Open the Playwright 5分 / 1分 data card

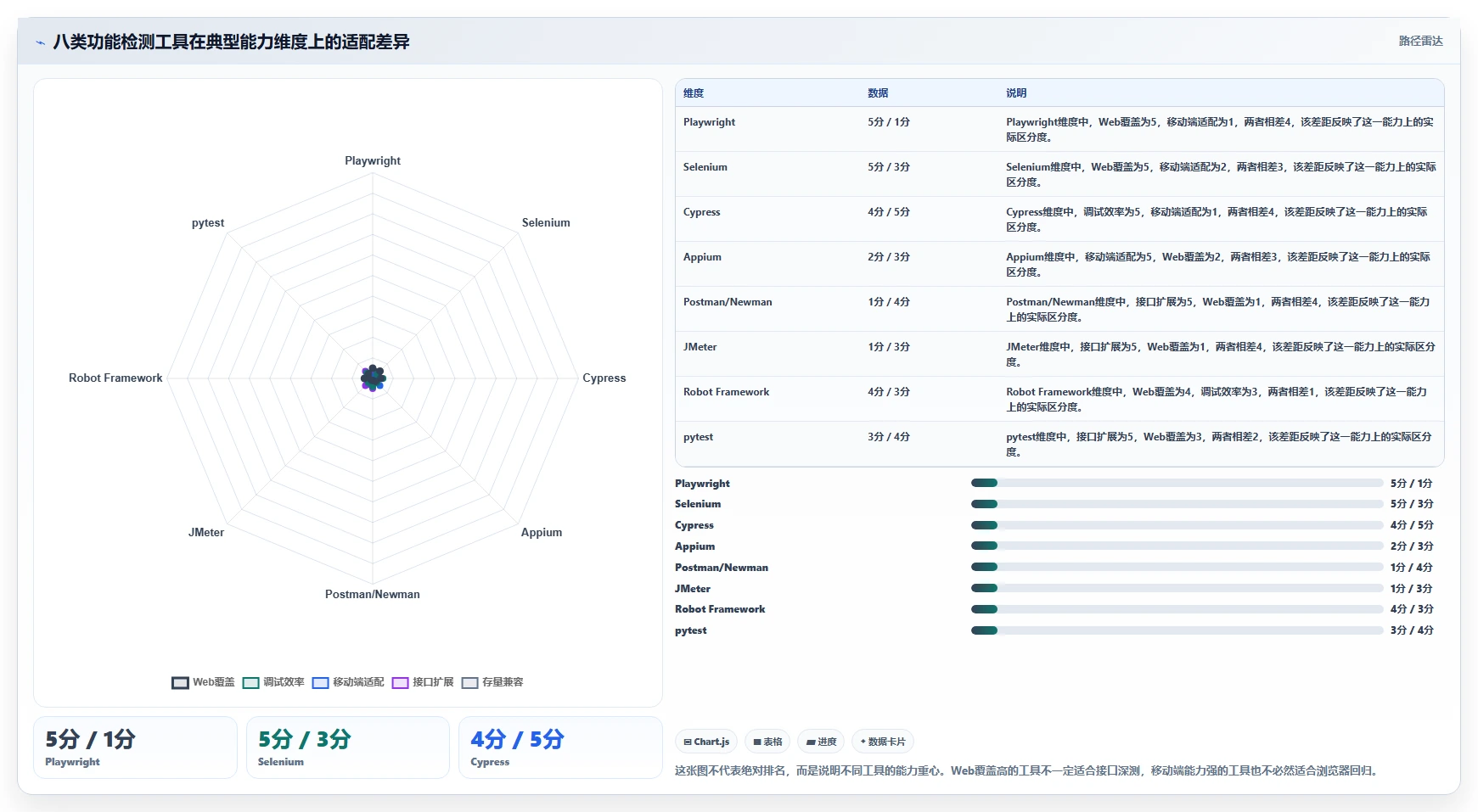pyautogui.click(x=135, y=748)
